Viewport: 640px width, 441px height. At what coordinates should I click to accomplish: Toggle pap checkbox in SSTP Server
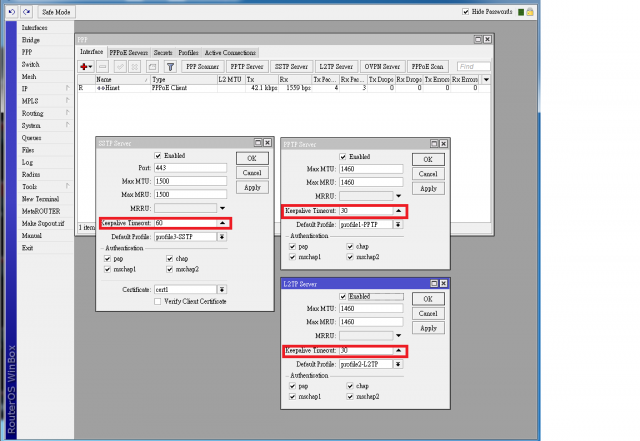(x=107, y=258)
